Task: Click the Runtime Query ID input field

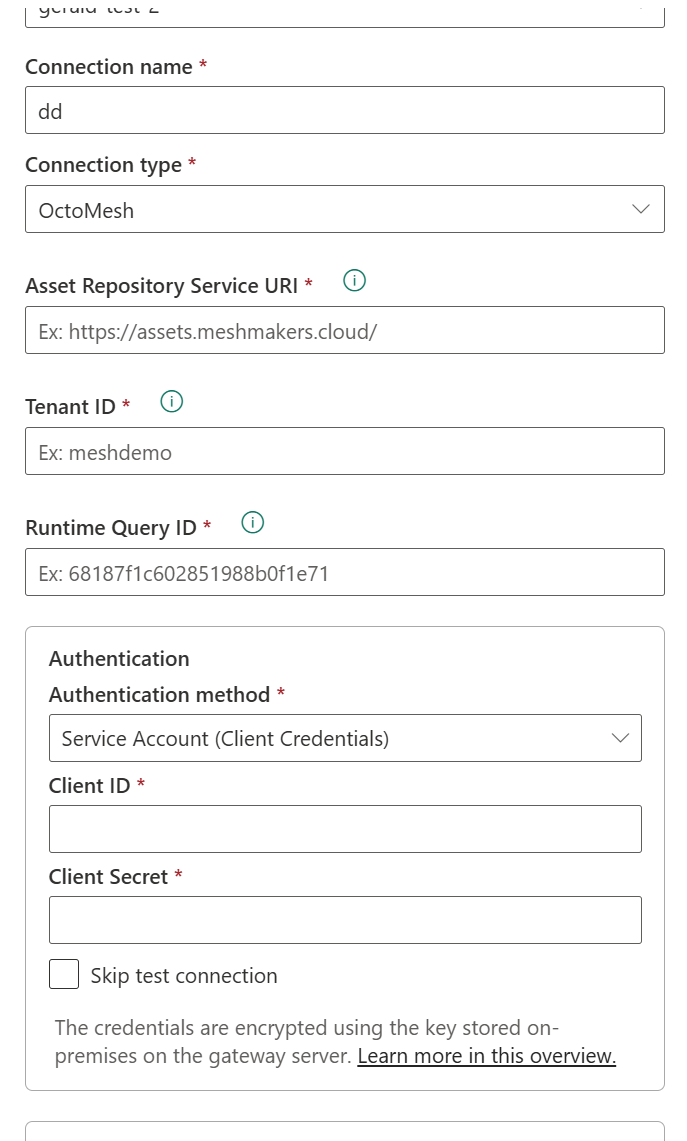Action: click(x=345, y=571)
